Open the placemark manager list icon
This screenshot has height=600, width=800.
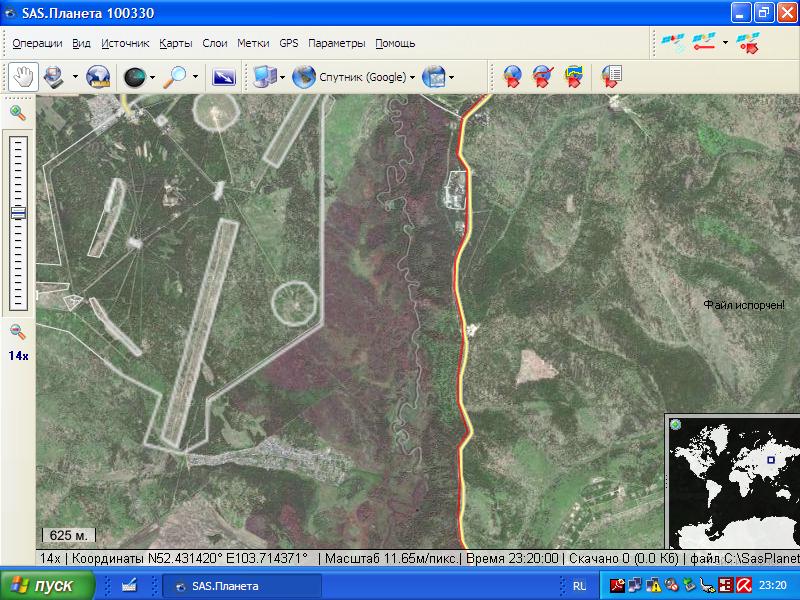pos(611,77)
